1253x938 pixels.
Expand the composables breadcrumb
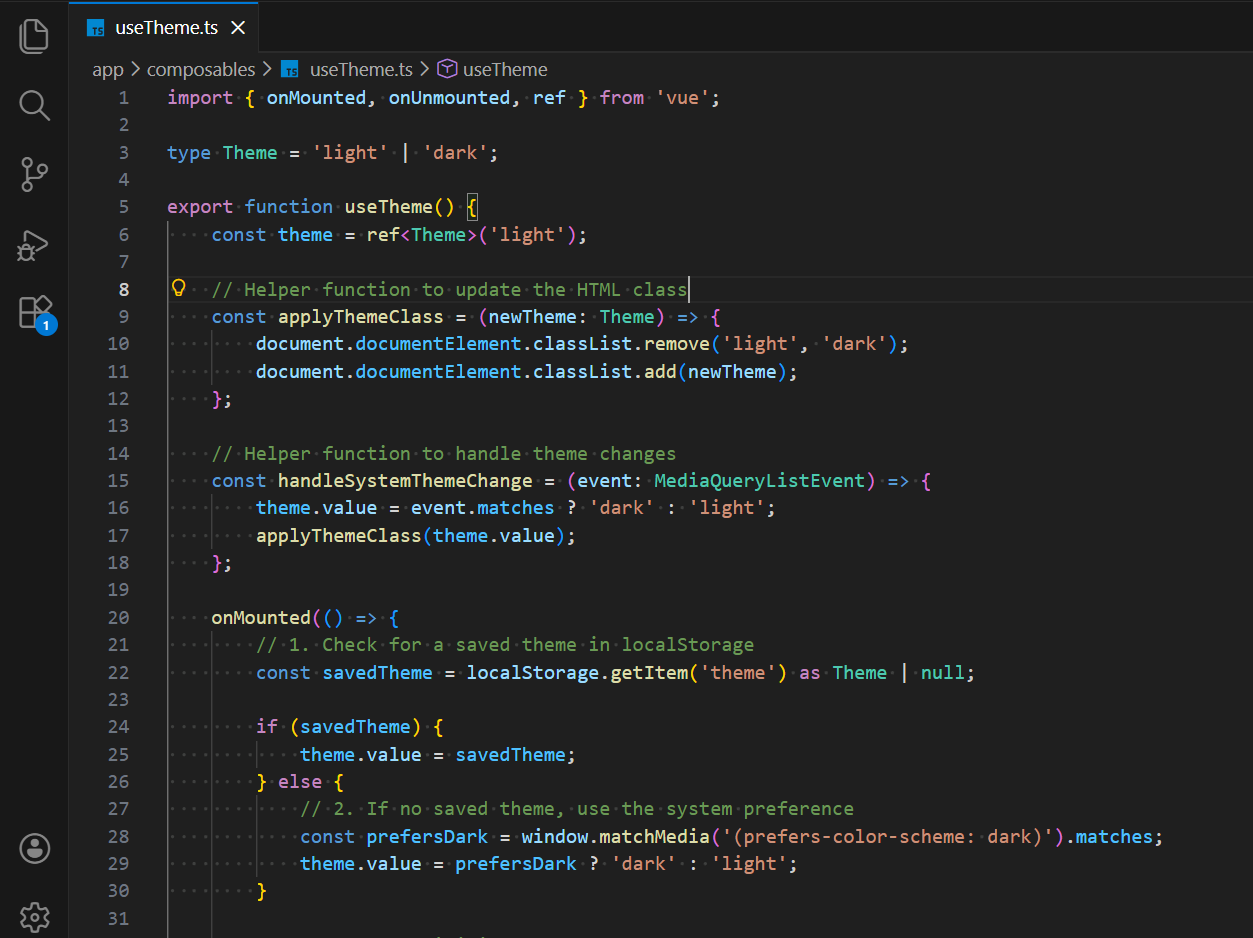pos(201,69)
